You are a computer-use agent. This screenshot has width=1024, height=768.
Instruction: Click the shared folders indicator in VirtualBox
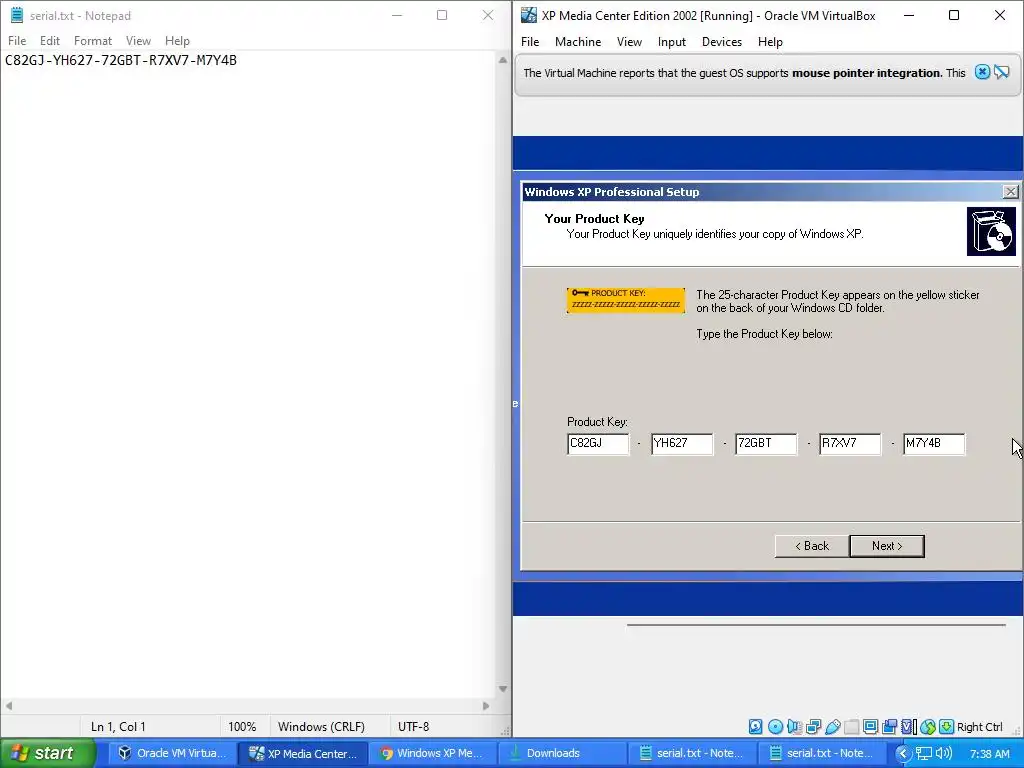click(x=852, y=726)
